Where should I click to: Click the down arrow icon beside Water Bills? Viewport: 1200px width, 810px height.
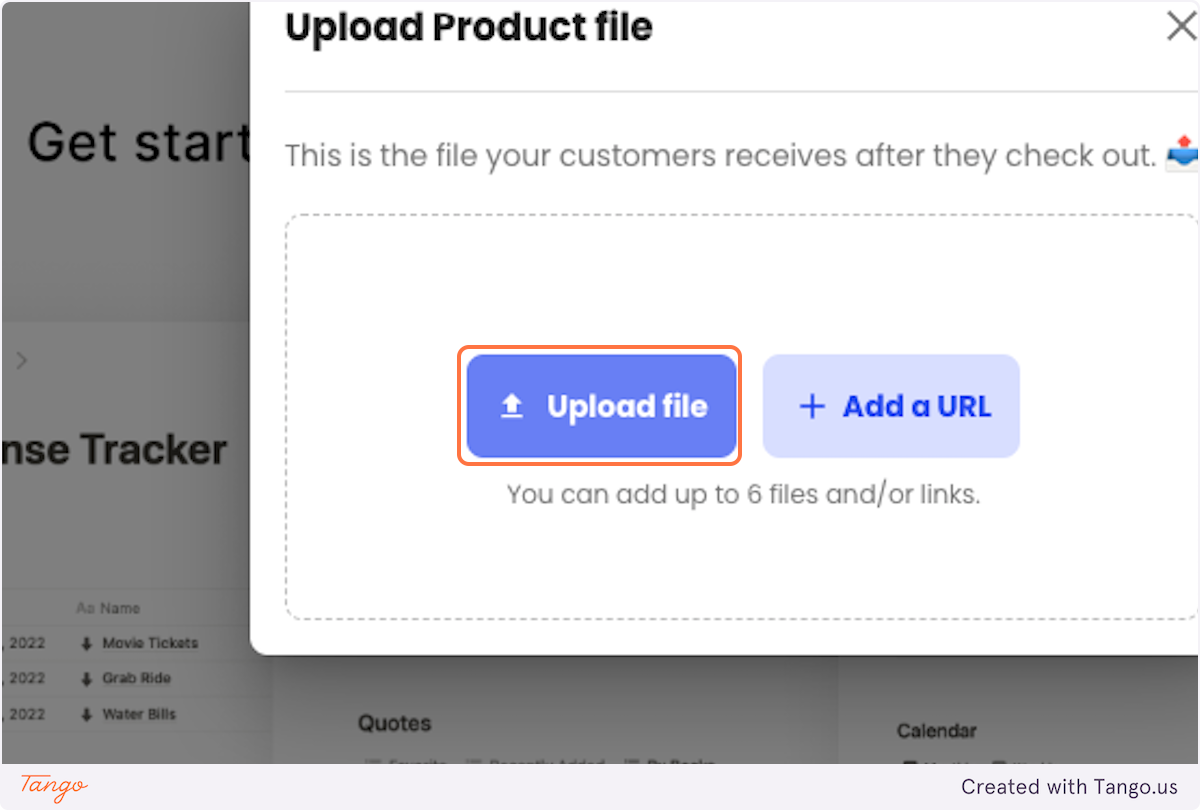(87, 715)
